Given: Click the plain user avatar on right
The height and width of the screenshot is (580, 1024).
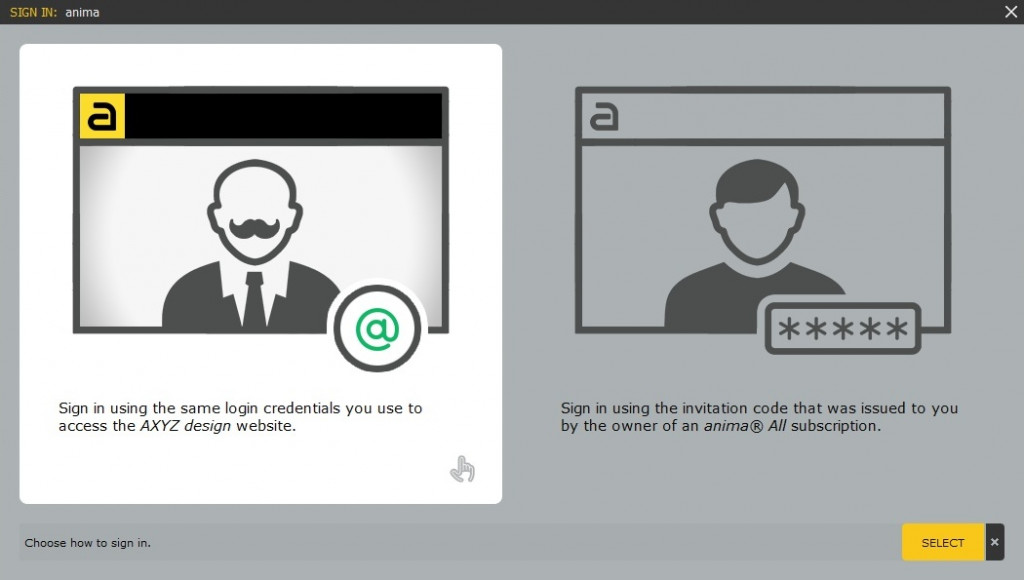Looking at the screenshot, I should tap(754, 245).
